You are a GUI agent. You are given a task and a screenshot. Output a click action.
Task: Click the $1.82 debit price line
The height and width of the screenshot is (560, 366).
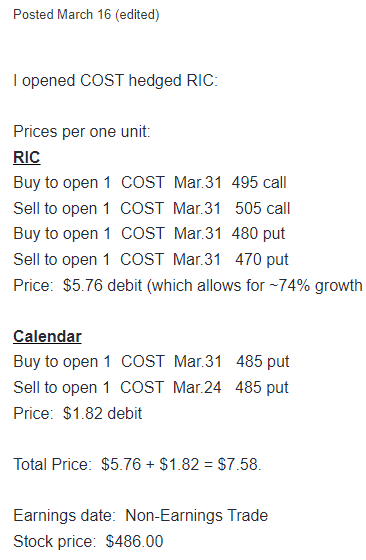tap(77, 413)
